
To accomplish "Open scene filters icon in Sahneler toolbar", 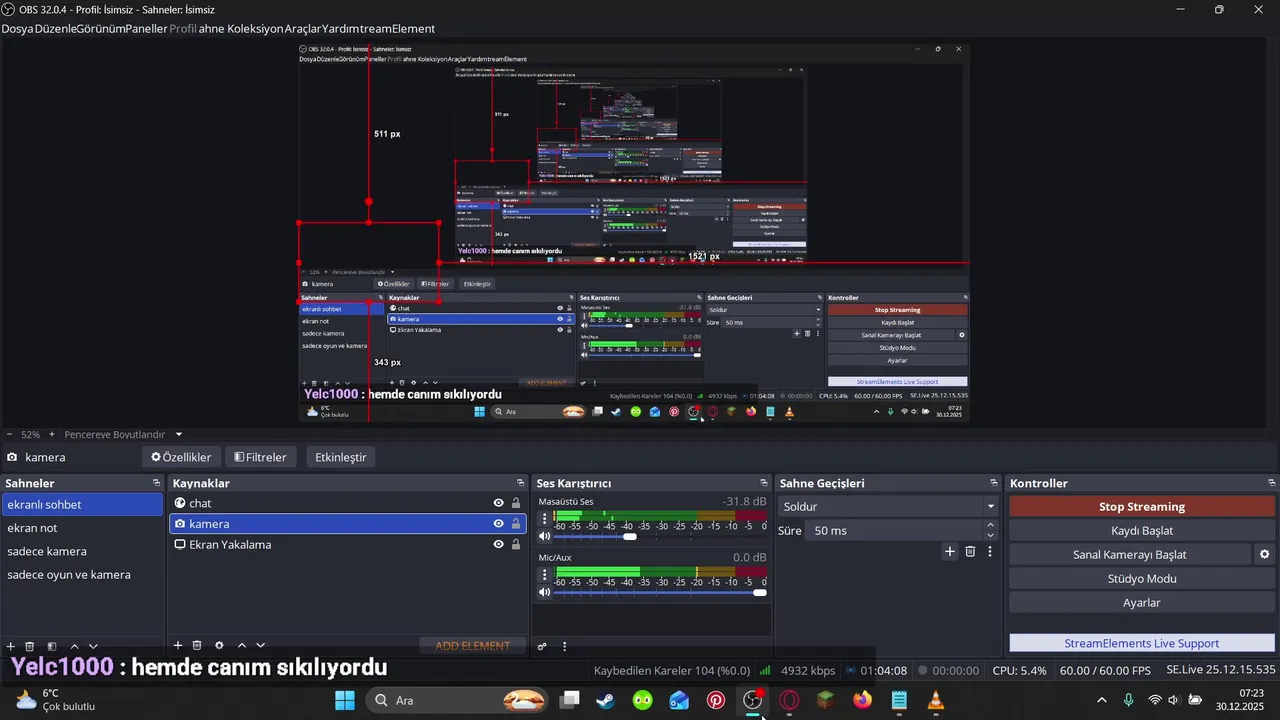I will point(52,646).
